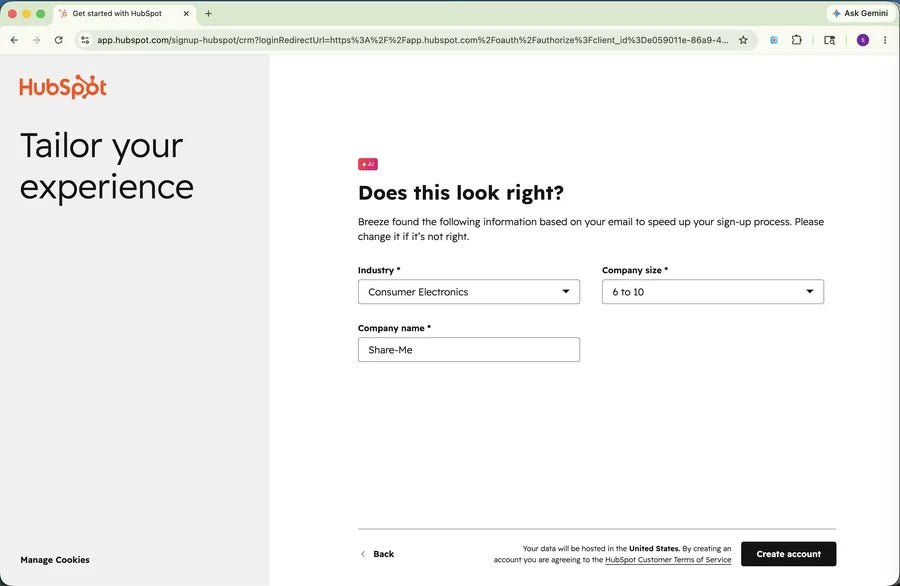Close the Get started with HubSpot tab
Screen dimensions: 900x586
tap(186, 13)
